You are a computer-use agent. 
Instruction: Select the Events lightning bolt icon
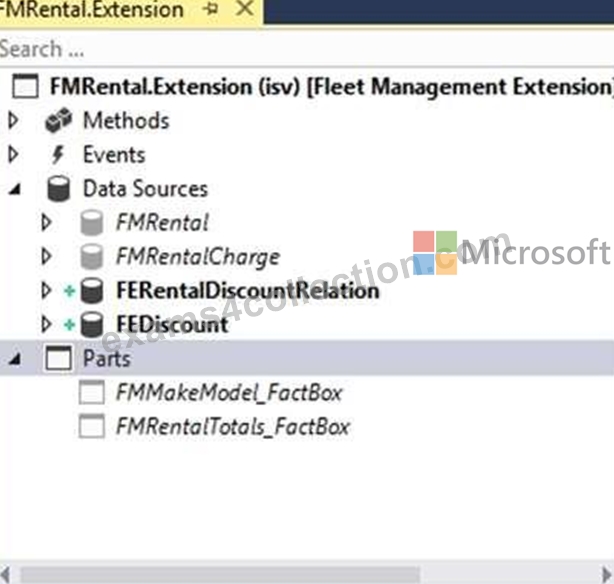coord(58,154)
